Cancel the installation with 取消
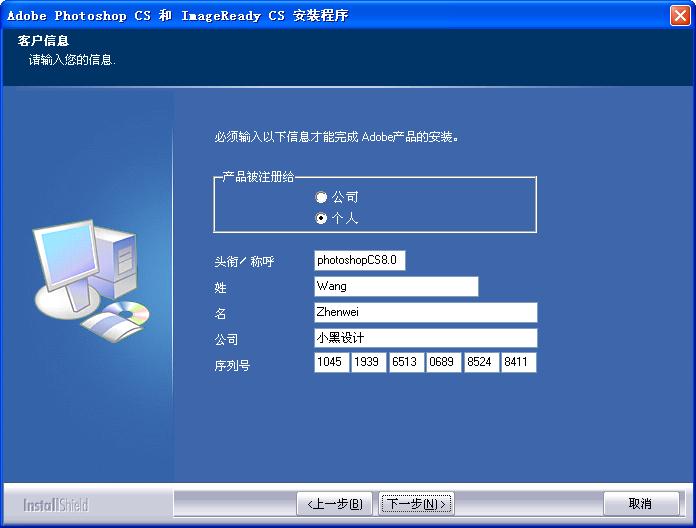Screen dimensions: 696x528 (641, 503)
